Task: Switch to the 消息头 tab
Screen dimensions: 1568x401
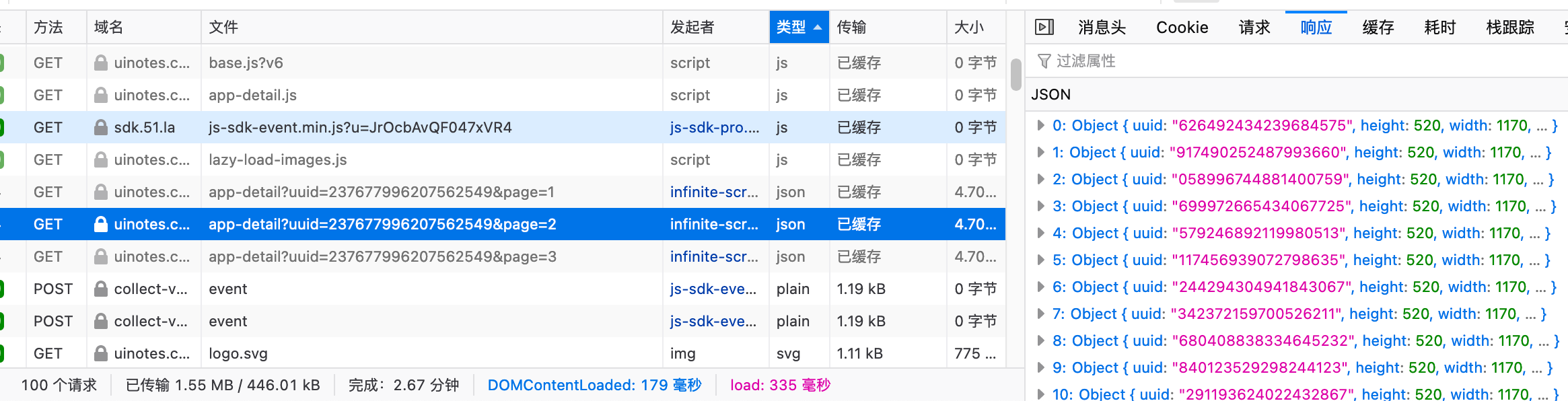Action: [1102, 28]
